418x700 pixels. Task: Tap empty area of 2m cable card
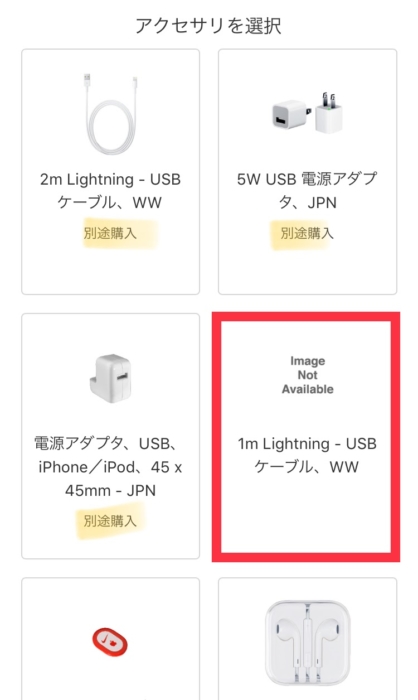pos(110,270)
